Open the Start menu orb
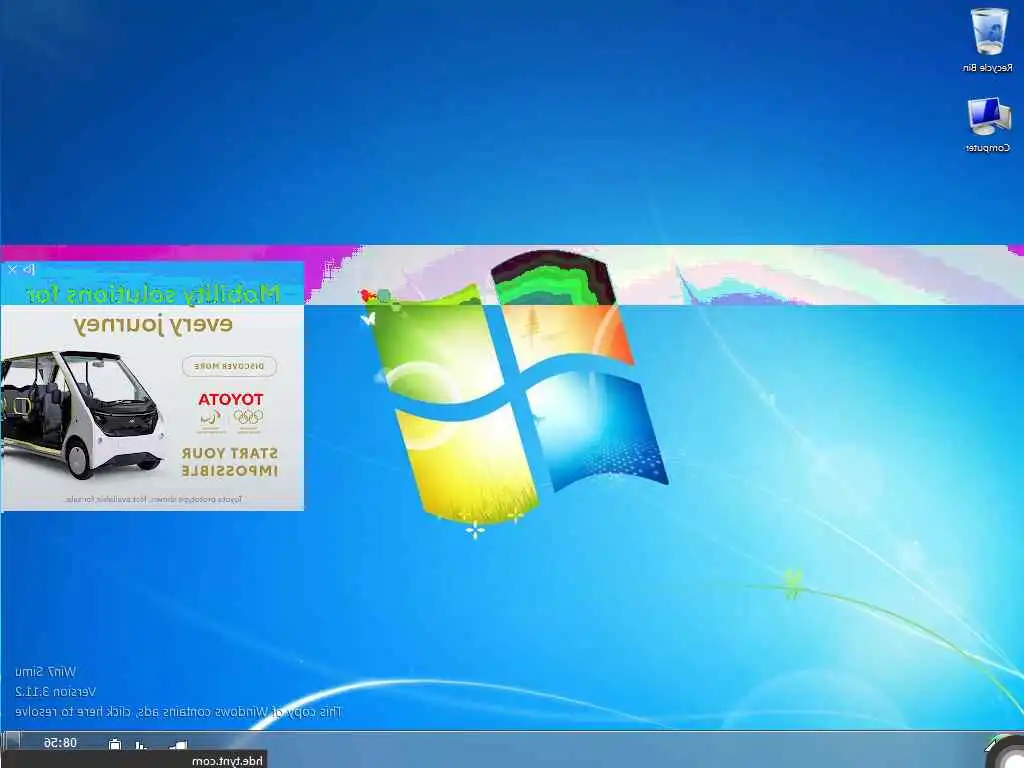The image size is (1024, 768). (x=1006, y=751)
